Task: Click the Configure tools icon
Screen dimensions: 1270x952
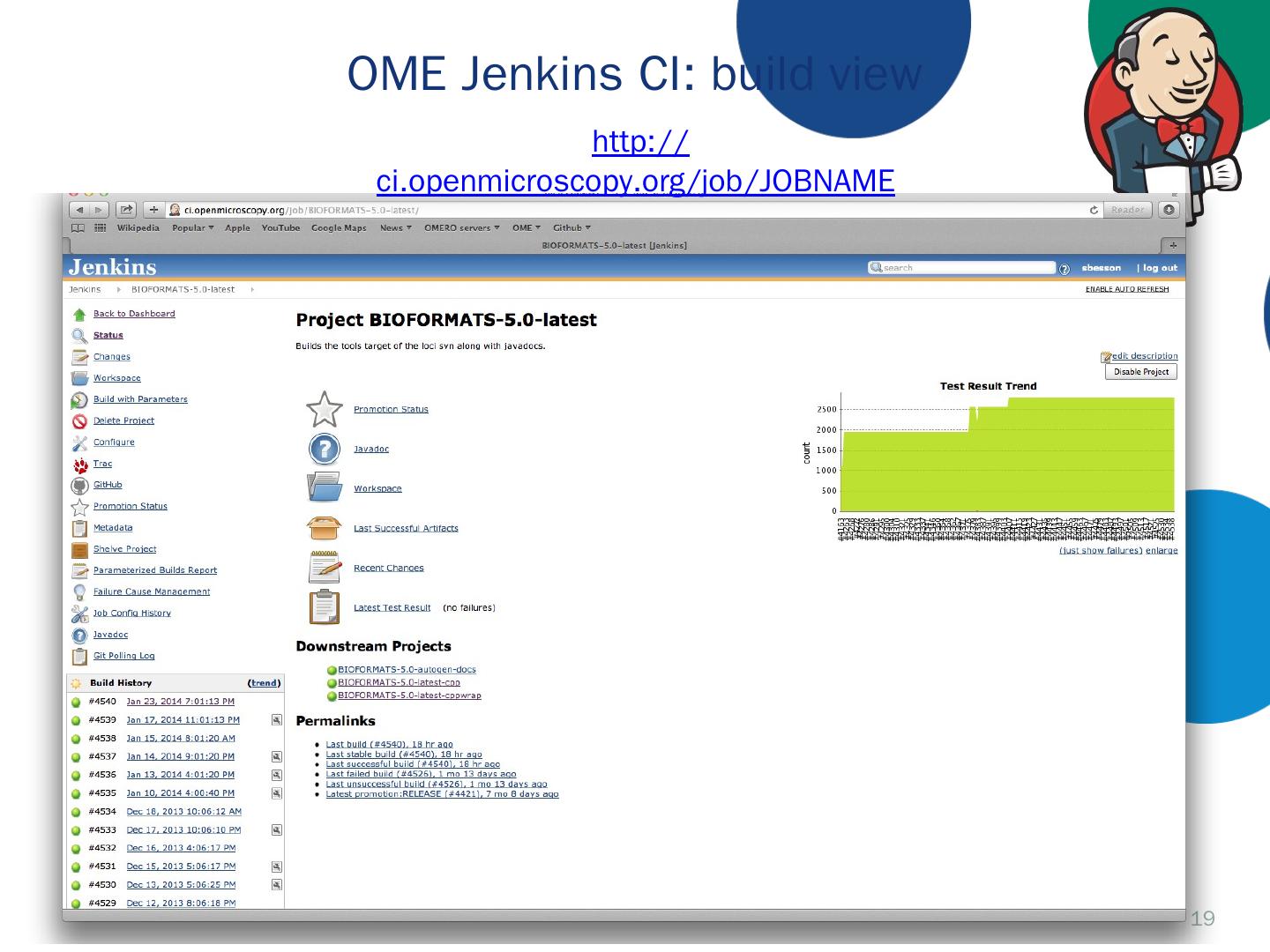Action: coord(79,443)
